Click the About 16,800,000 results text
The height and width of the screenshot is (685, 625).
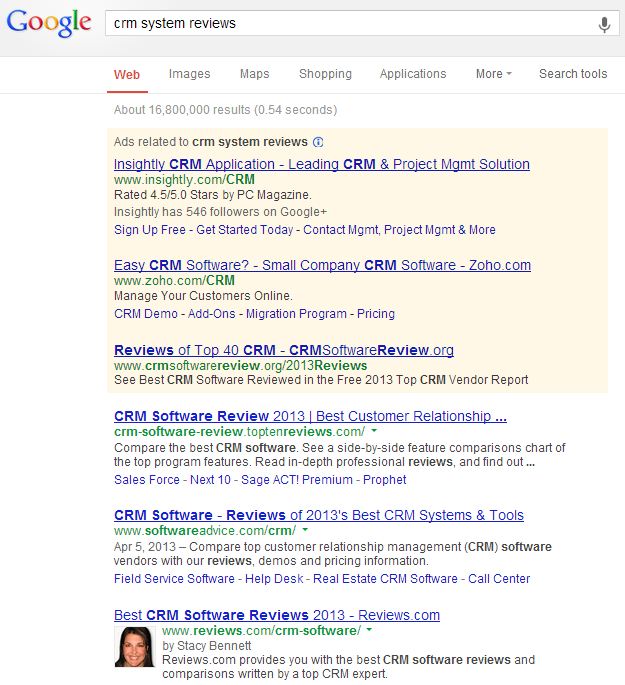[x=225, y=110]
